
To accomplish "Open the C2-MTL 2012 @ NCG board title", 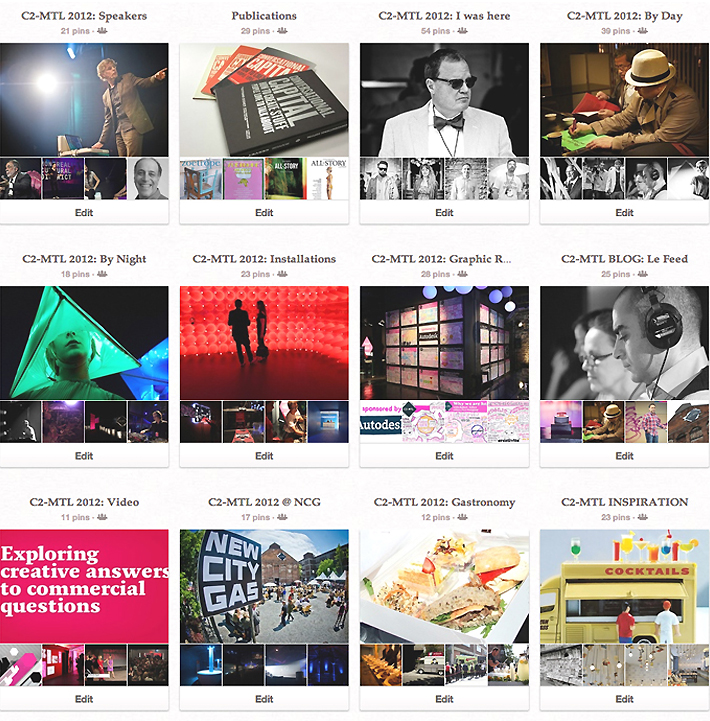I will click(x=264, y=502).
